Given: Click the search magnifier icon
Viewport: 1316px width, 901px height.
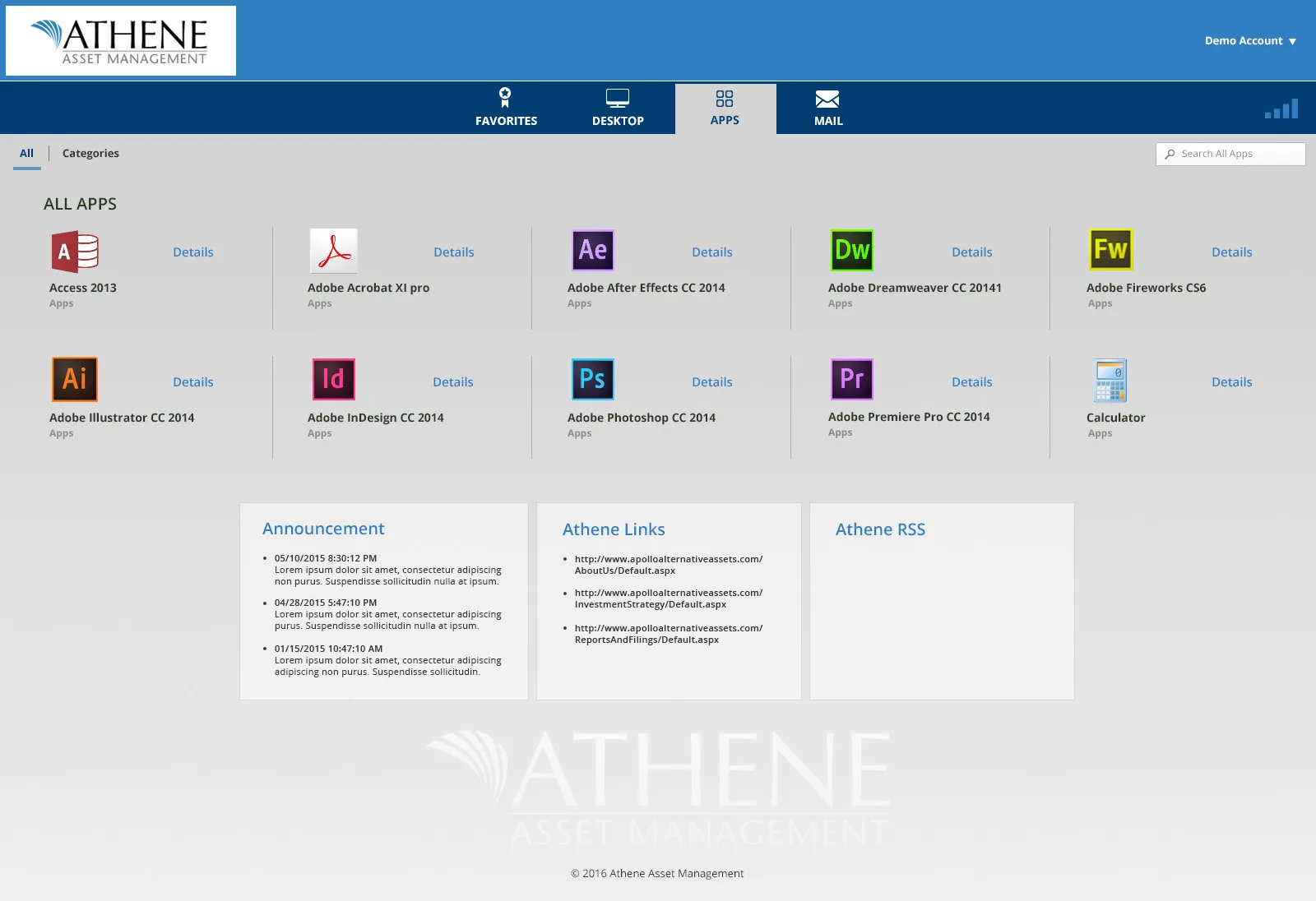Looking at the screenshot, I should coord(1170,154).
